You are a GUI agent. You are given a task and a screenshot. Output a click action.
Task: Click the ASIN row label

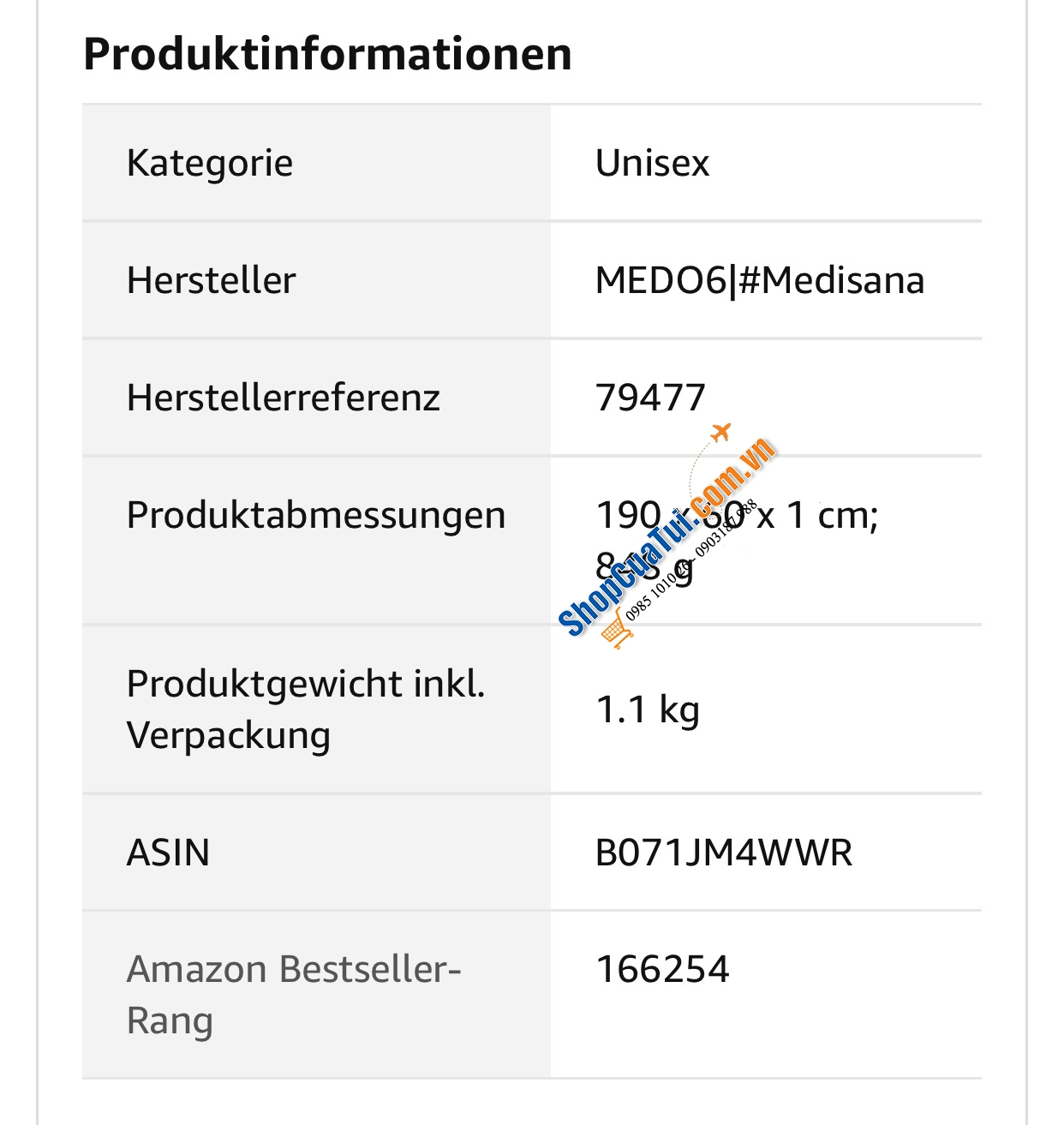[x=168, y=853]
